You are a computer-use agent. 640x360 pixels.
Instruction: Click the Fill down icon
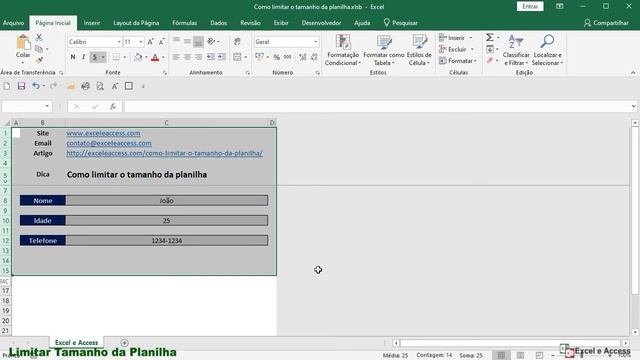point(490,49)
